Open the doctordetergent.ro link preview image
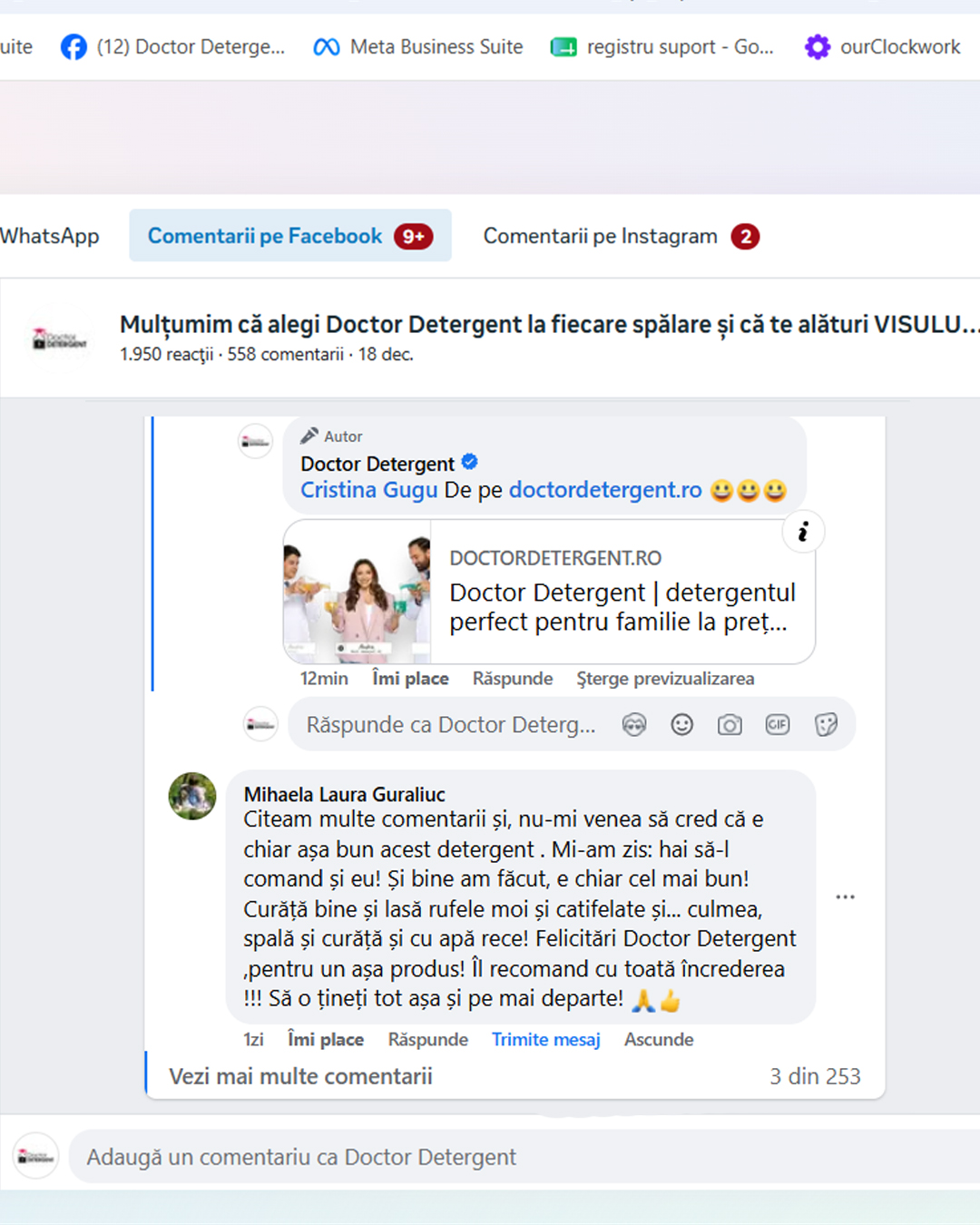This screenshot has width=980, height=1225. tap(358, 592)
